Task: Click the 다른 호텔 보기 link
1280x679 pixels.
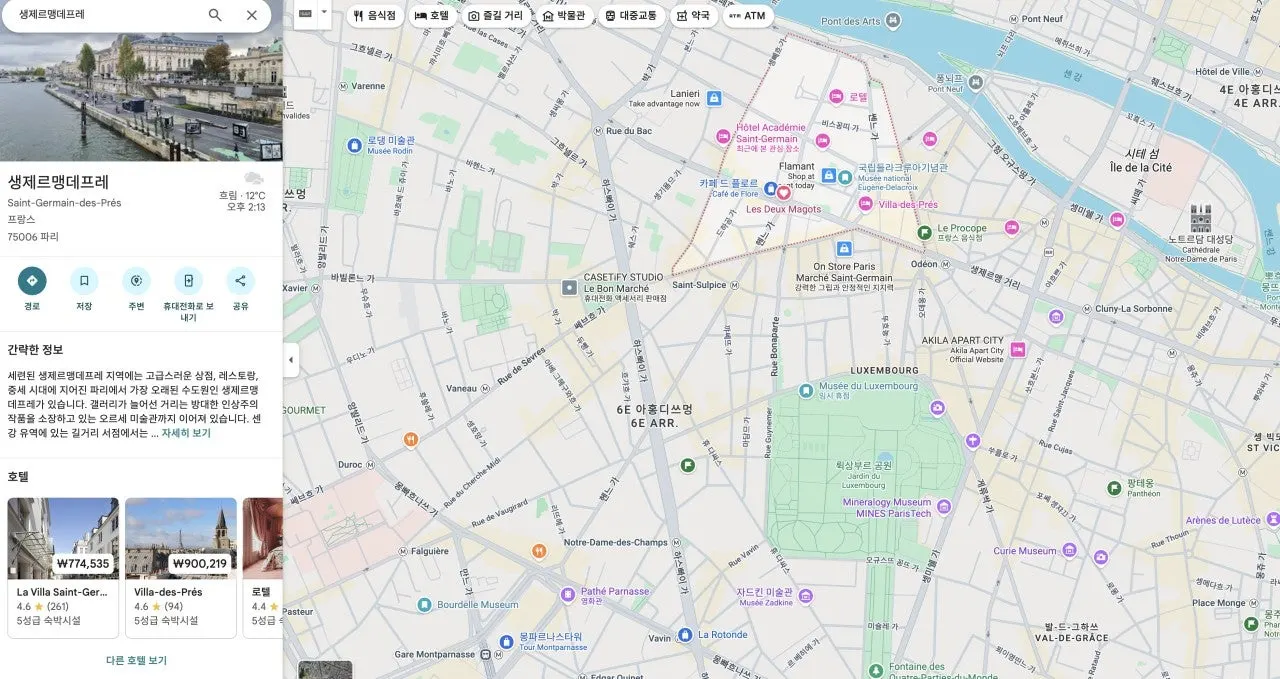Action: tap(136, 661)
